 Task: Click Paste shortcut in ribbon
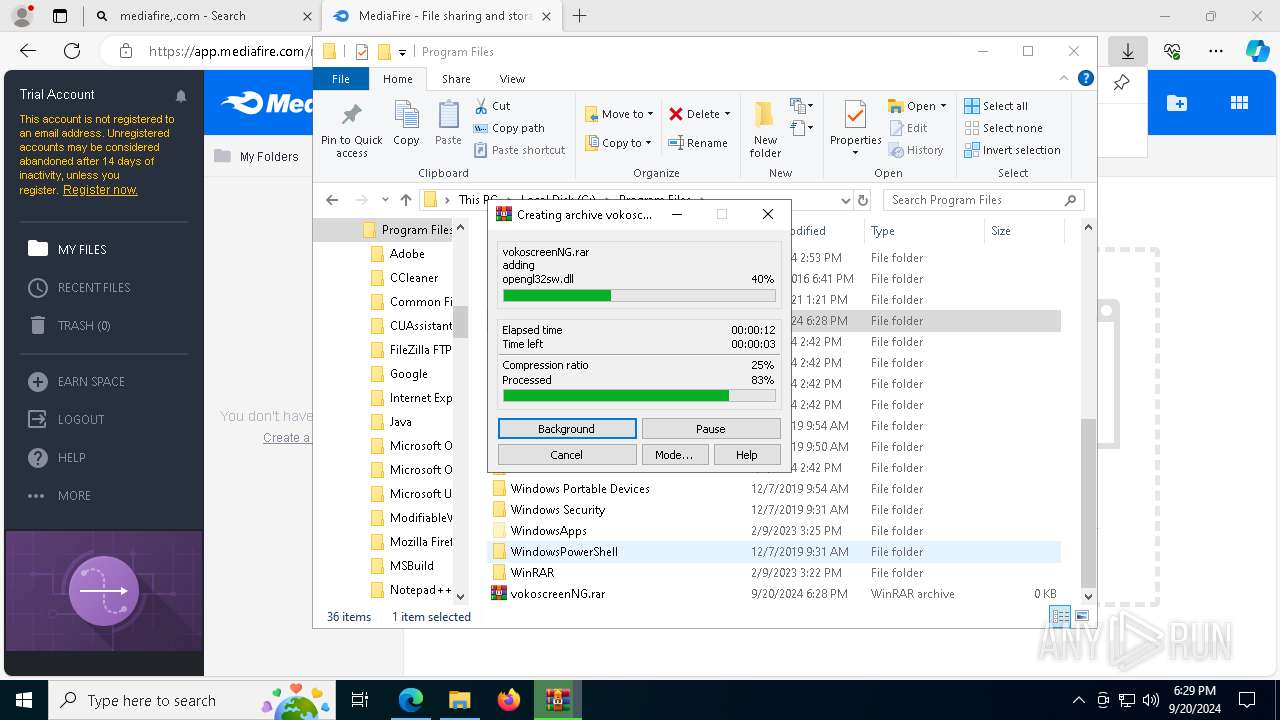[x=519, y=150]
